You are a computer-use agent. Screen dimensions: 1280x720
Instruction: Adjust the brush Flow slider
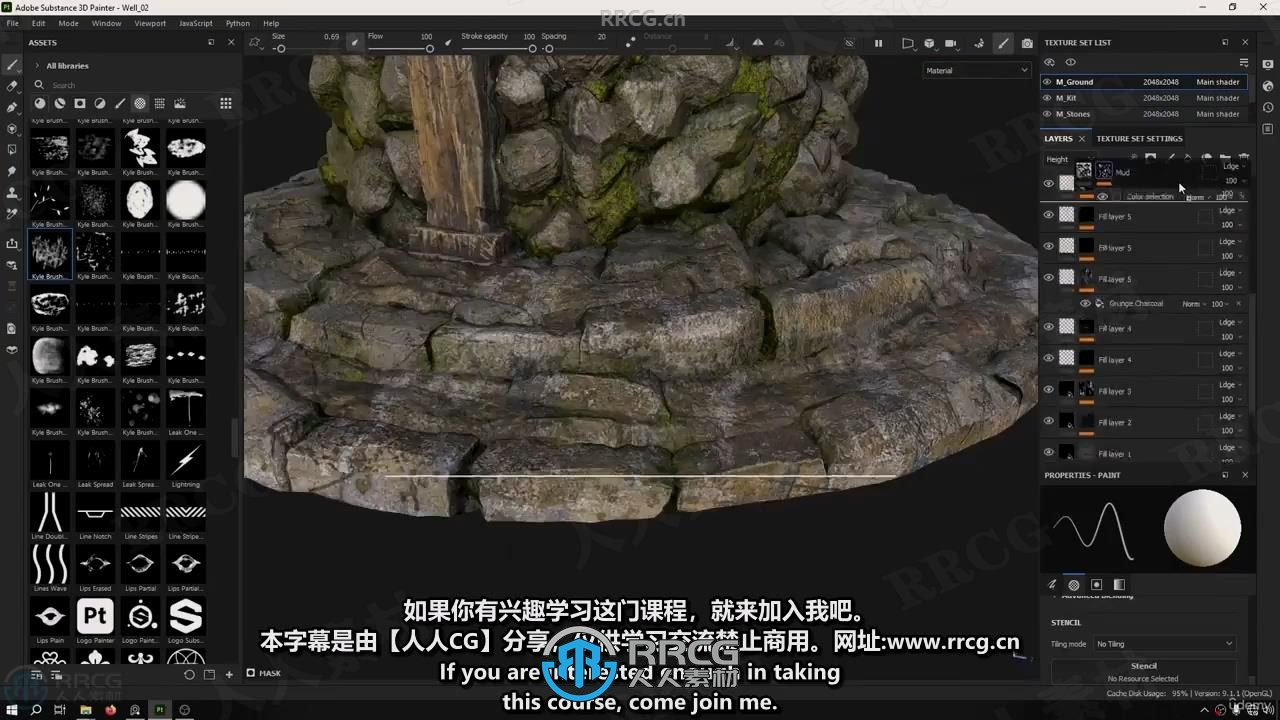tap(400, 48)
